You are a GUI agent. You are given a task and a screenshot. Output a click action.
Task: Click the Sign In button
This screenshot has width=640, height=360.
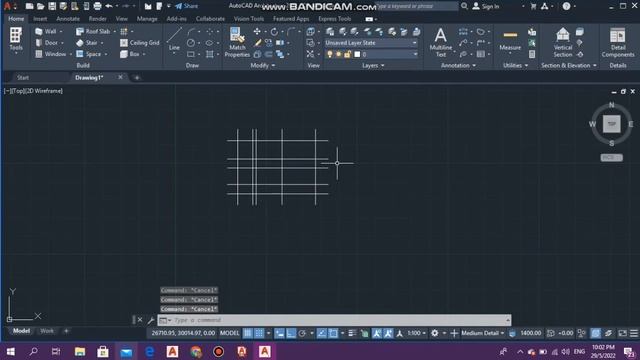tap(486, 6)
